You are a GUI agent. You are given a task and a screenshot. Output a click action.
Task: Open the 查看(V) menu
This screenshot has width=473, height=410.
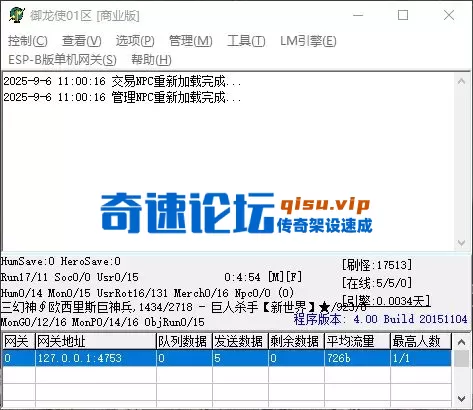(82, 41)
